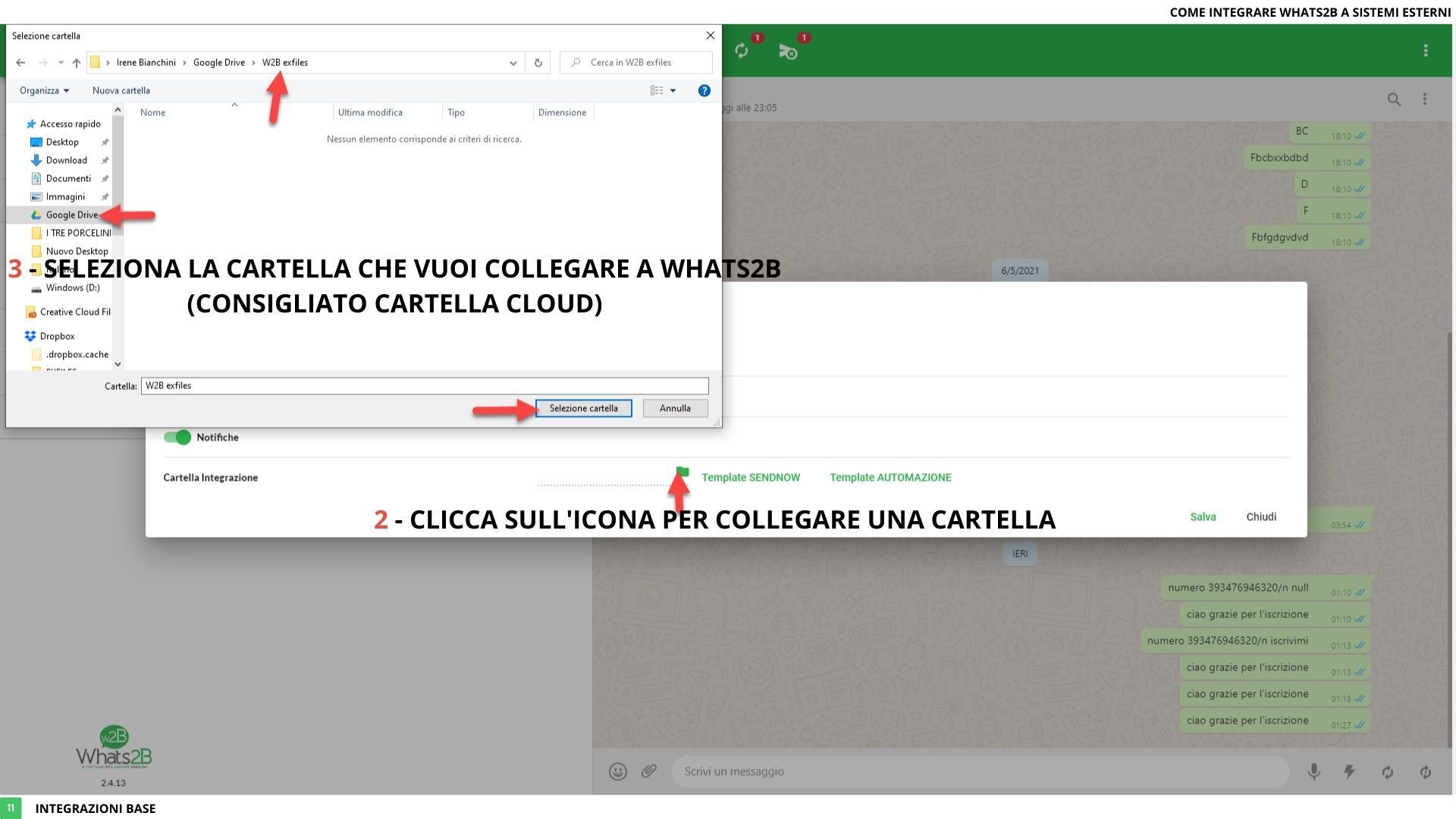1456x819 pixels.
Task: Click message 'numero 393476946320/n iscrivimi'
Action: [x=1256, y=642]
